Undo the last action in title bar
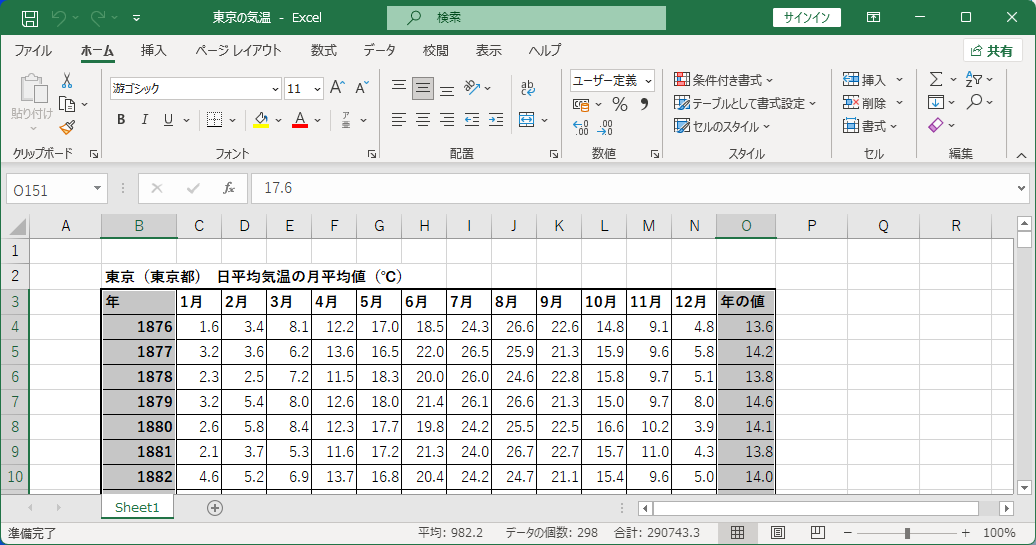 tap(58, 18)
